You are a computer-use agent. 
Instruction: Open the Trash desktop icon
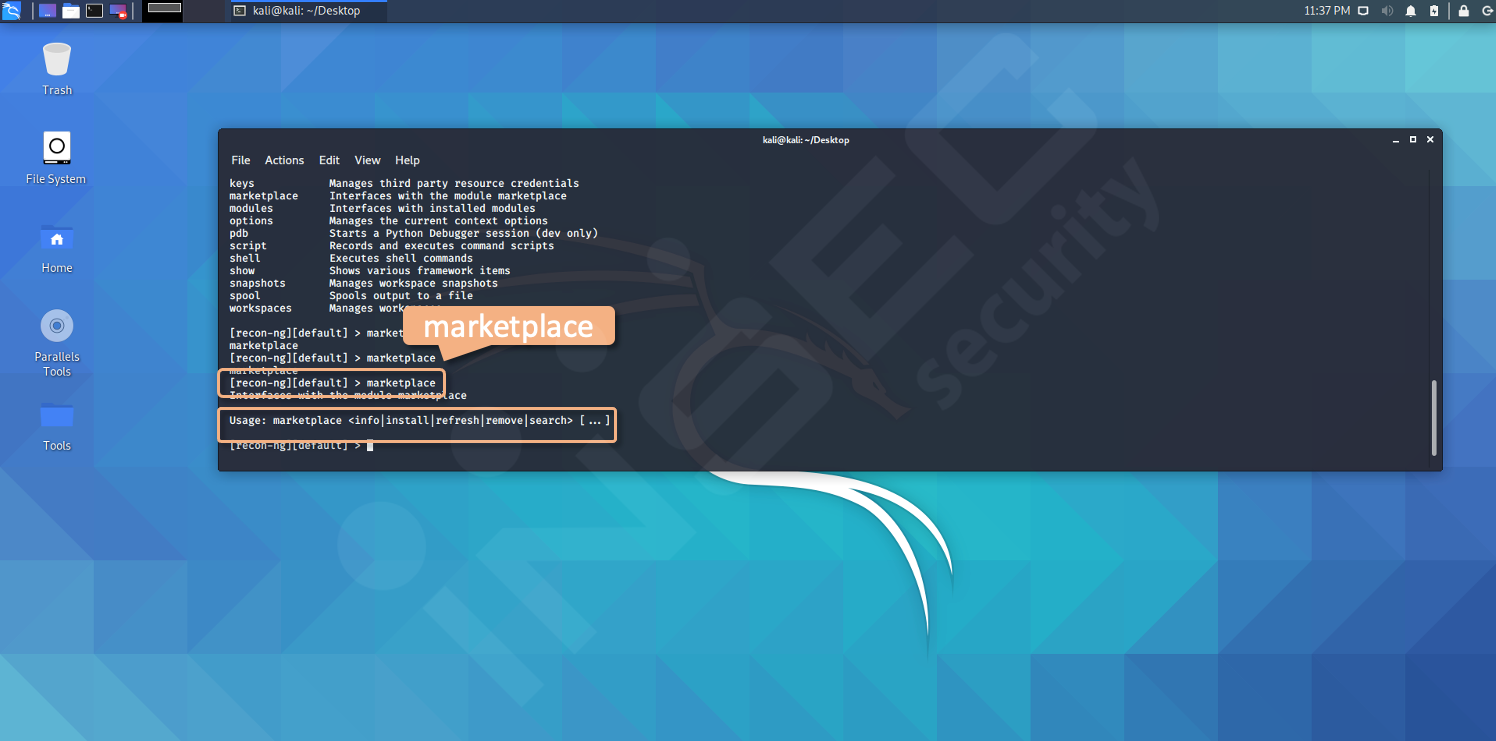click(57, 68)
